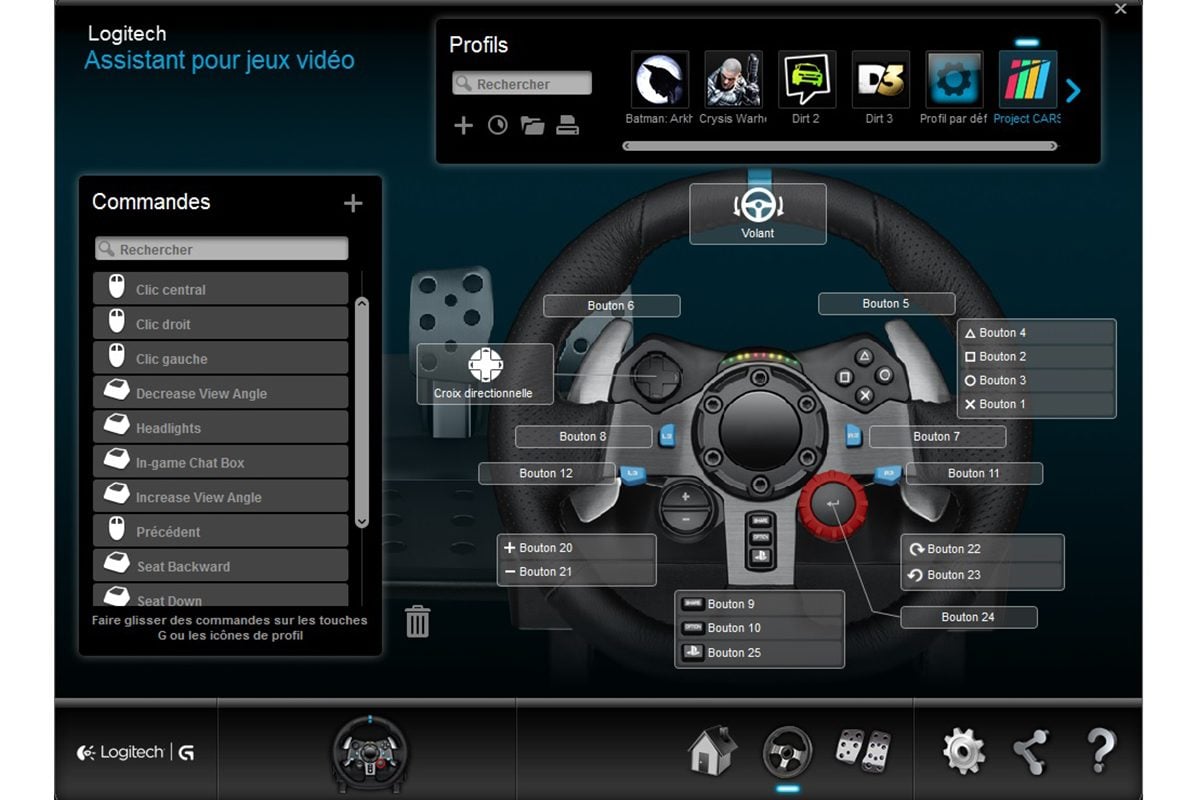The image size is (1200, 800).
Task: Select the Bouton 7 label
Action: point(937,437)
